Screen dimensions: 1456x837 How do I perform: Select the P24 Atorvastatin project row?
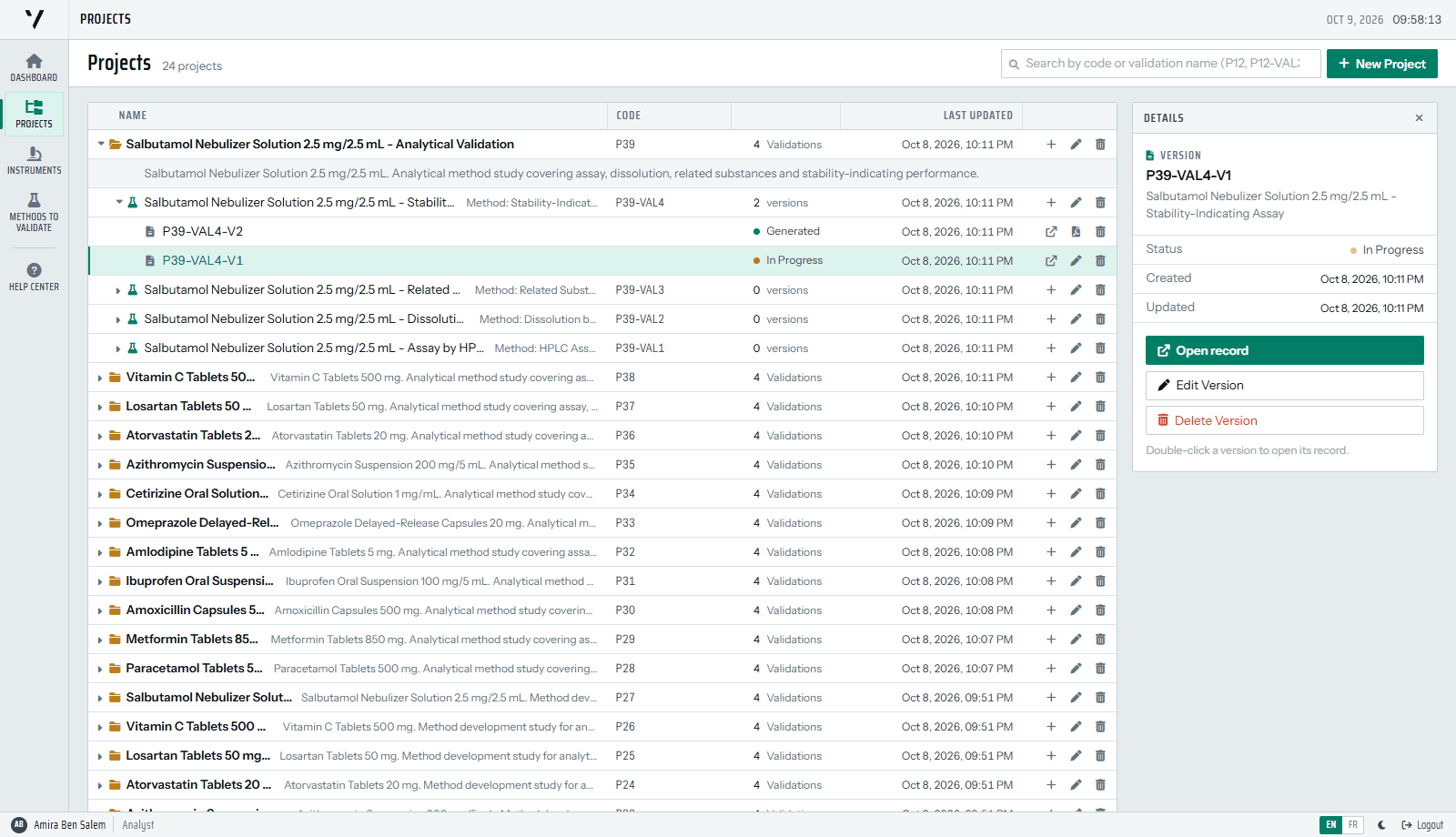pyautogui.click(x=602, y=785)
